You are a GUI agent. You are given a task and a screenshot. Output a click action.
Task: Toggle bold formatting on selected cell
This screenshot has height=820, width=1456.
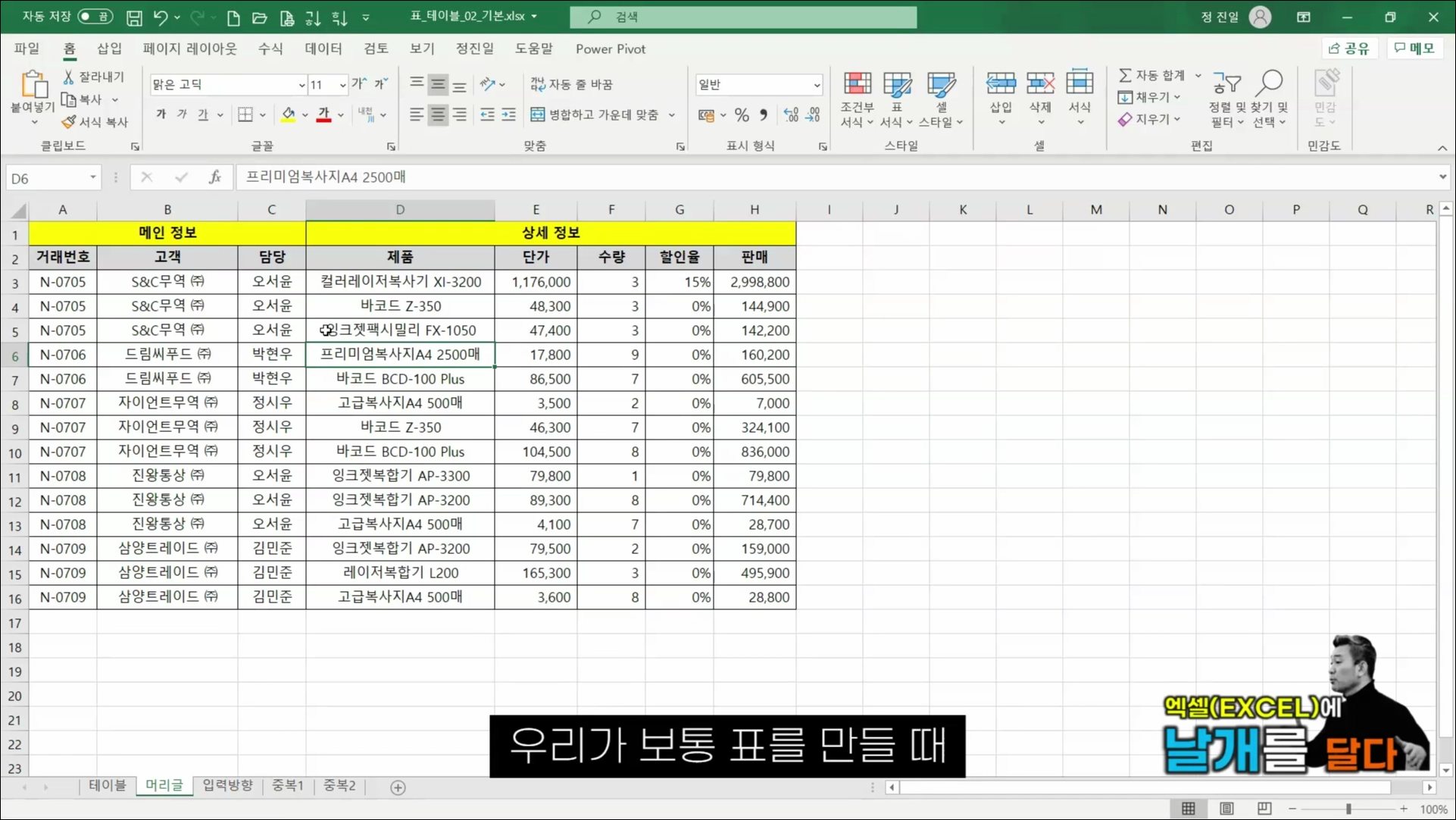pos(160,114)
